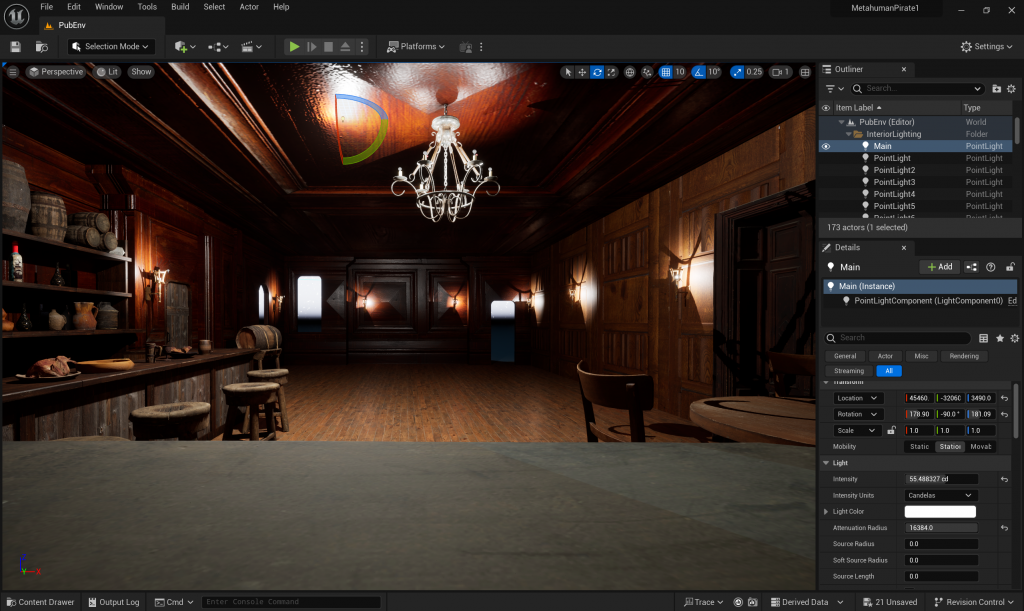Click the Intensity value slider field
Viewport: 1024px width, 611px height.
[941, 479]
